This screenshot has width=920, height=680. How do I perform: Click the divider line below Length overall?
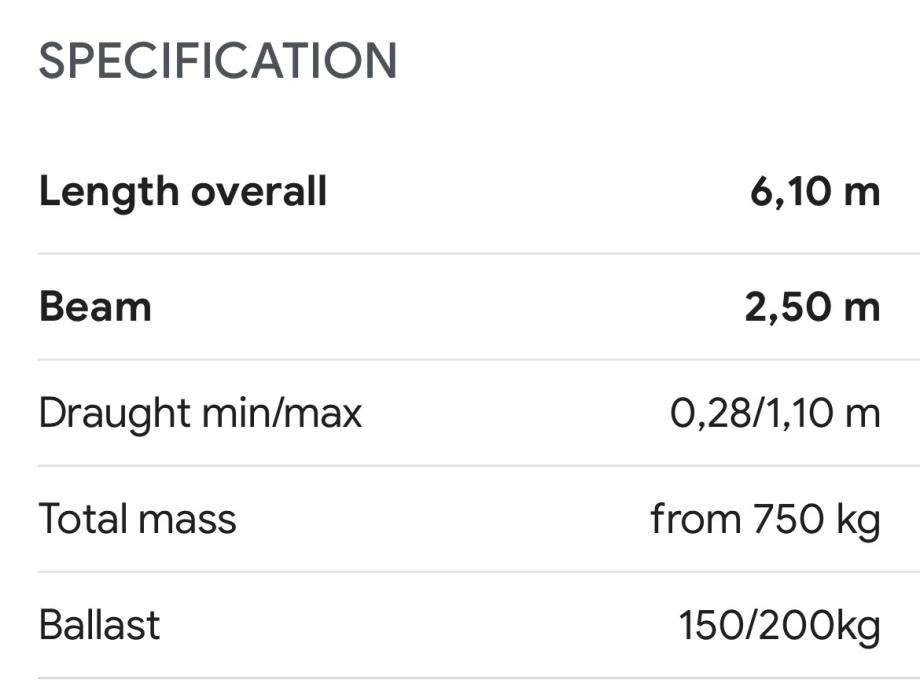point(460,253)
